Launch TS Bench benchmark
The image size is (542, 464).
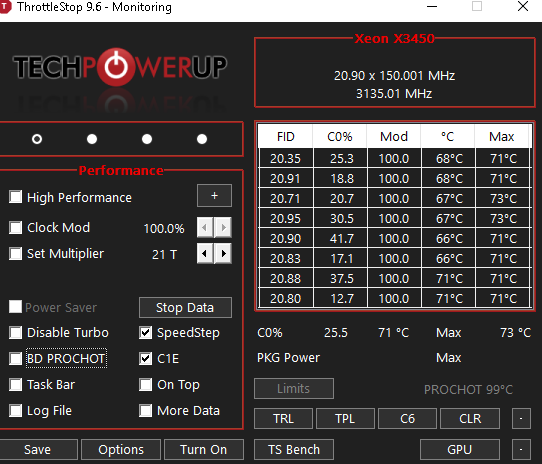[x=294, y=449]
